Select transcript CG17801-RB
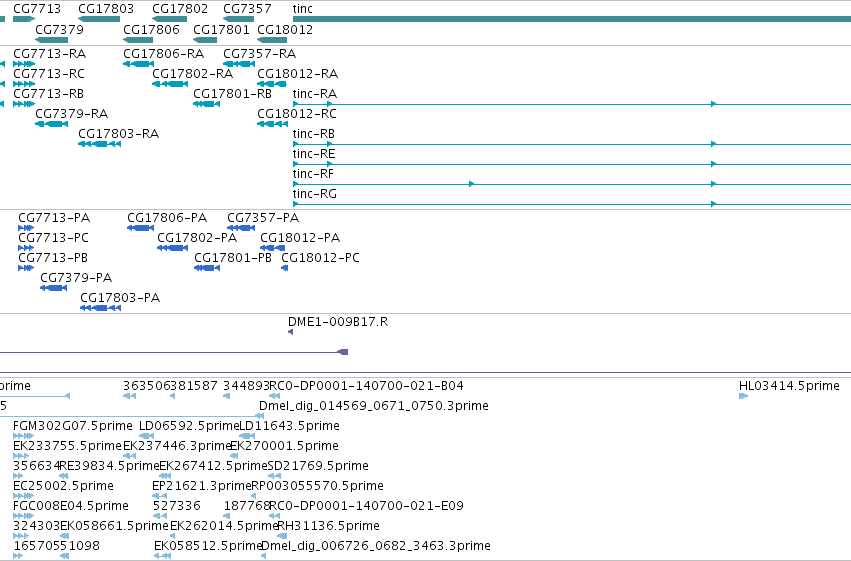Screen dimensions: 851x561 coord(232,94)
